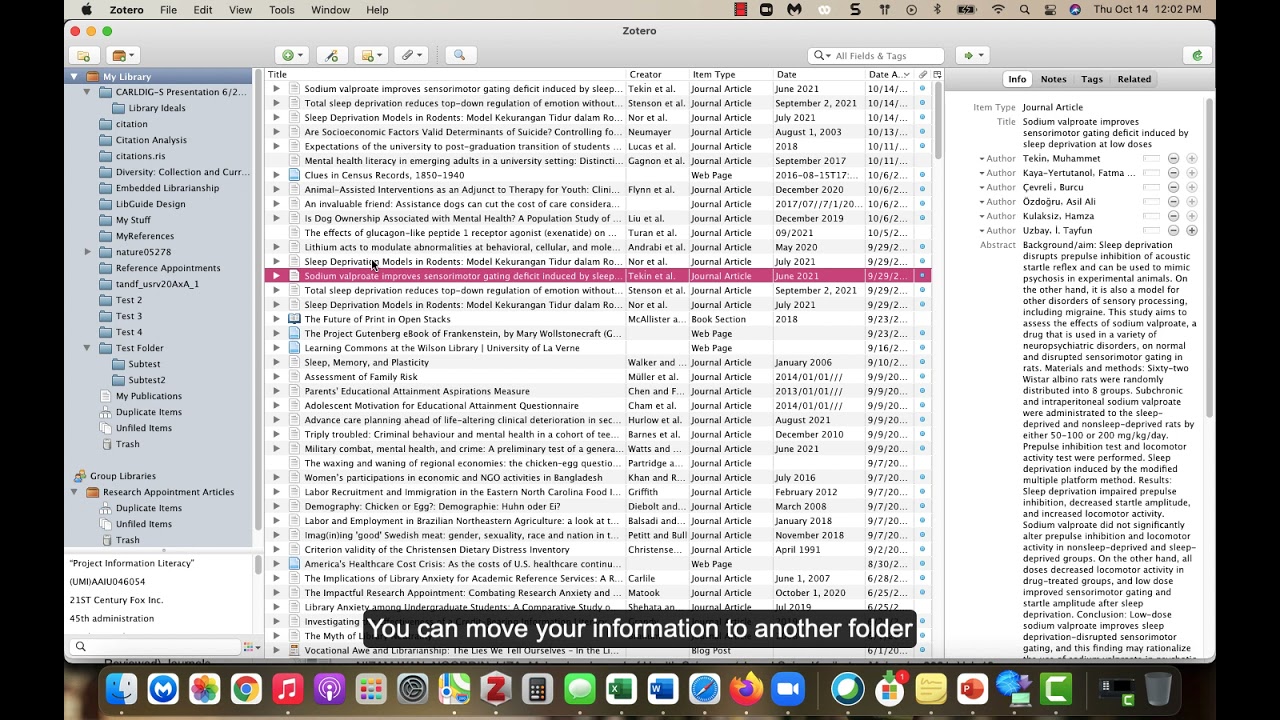Screen dimensions: 1280x720
Task: Click the New Collection toolbar icon
Action: click(83, 56)
